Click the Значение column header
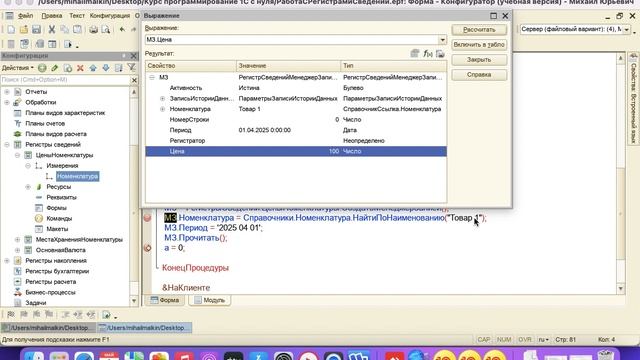This screenshot has height=360, width=640. coord(288,66)
